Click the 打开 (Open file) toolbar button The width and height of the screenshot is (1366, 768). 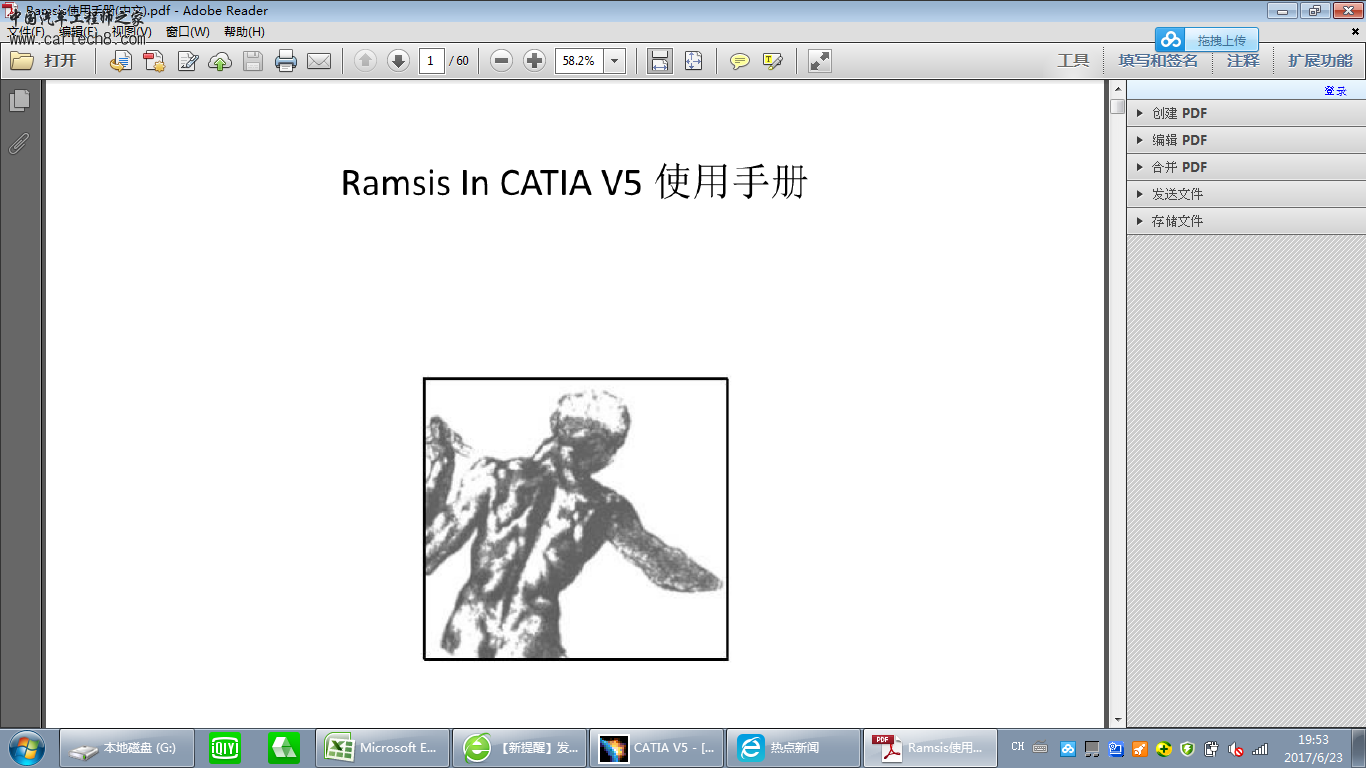(44, 61)
